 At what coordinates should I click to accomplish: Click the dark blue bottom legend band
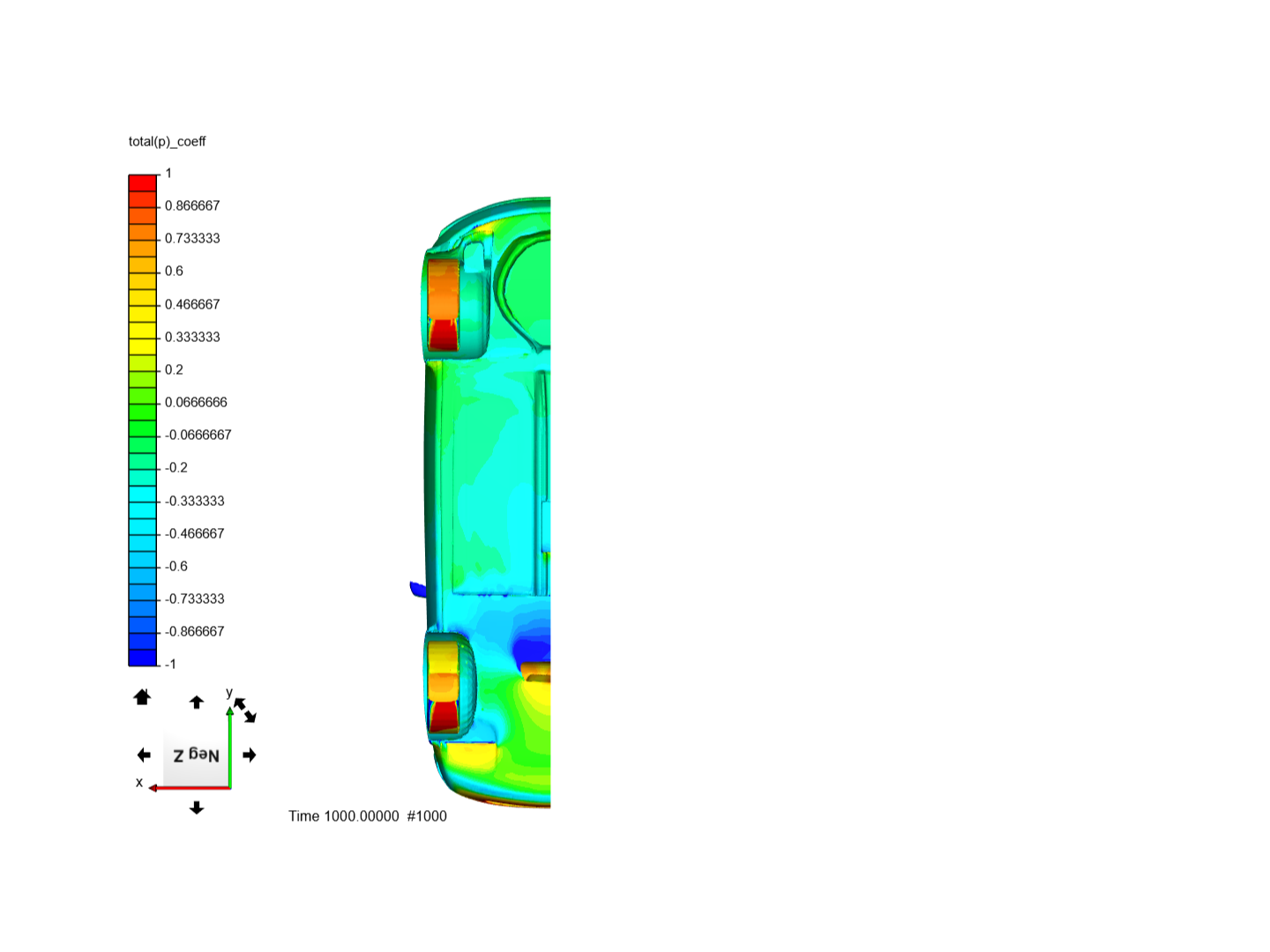coord(143,657)
